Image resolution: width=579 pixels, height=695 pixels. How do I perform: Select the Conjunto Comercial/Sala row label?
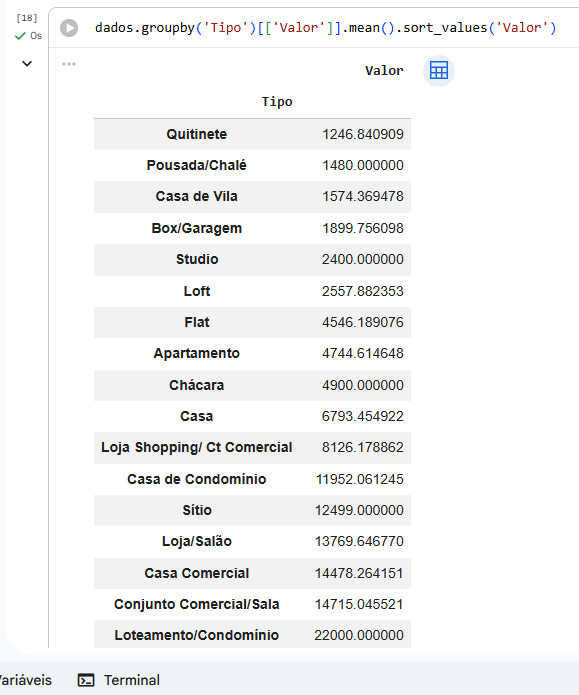pos(196,604)
